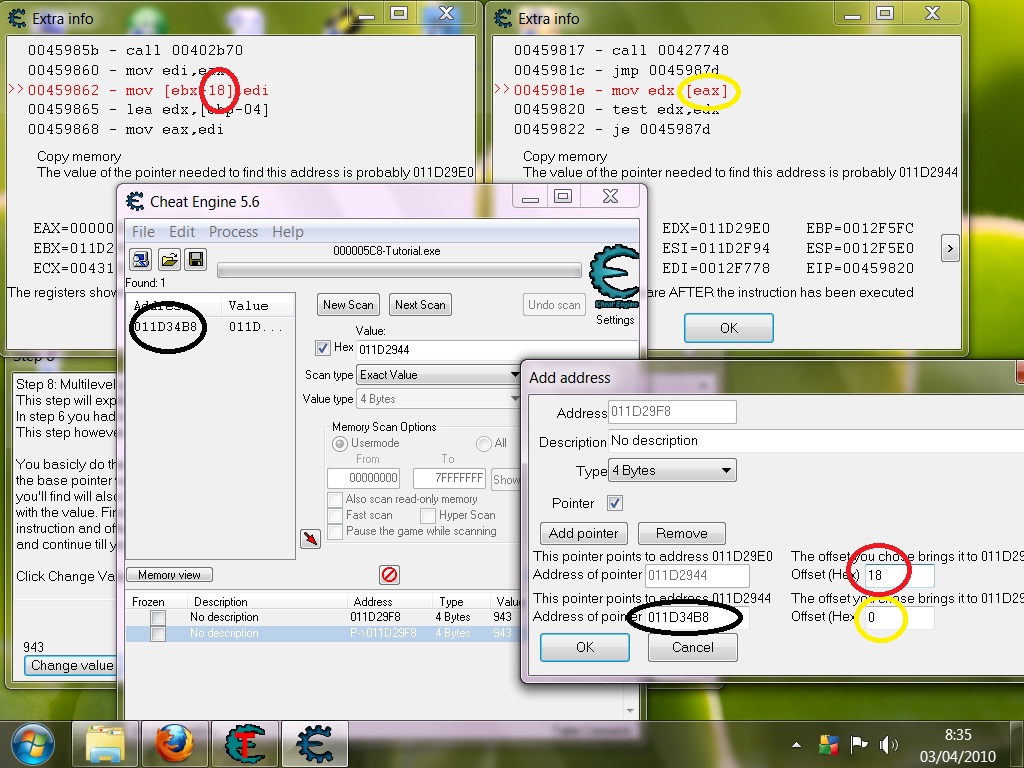1024x768 pixels.
Task: Click the Cheat Engine logo above Settings
Action: click(x=615, y=277)
